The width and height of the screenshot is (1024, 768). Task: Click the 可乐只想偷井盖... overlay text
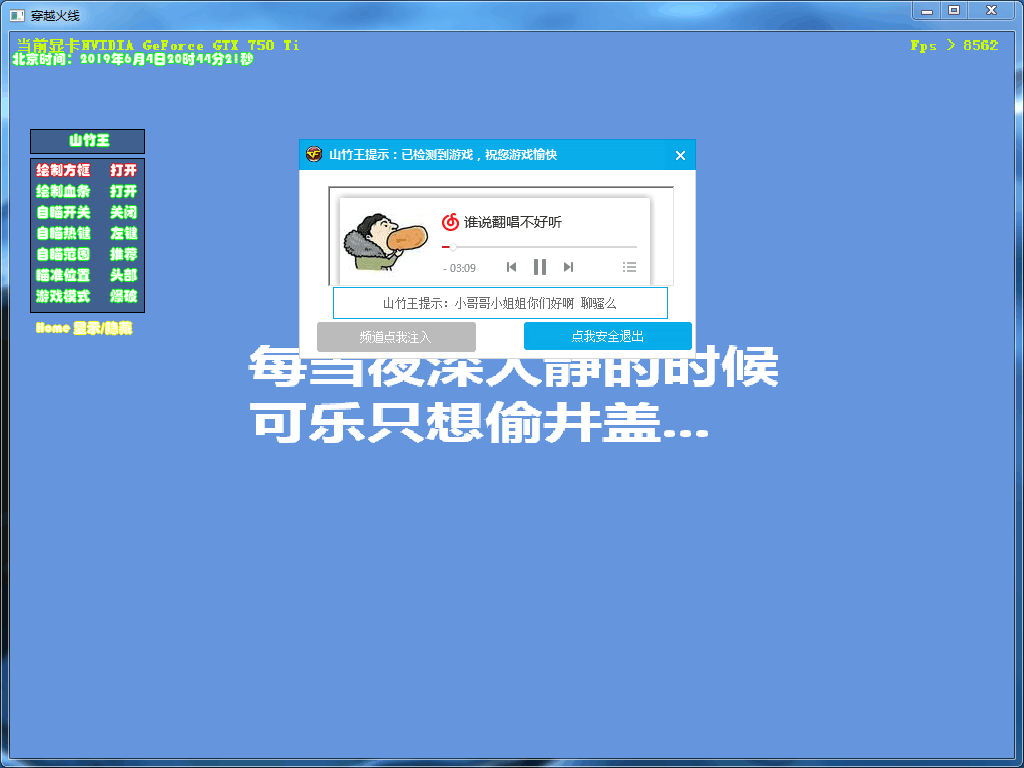pyautogui.click(x=479, y=423)
